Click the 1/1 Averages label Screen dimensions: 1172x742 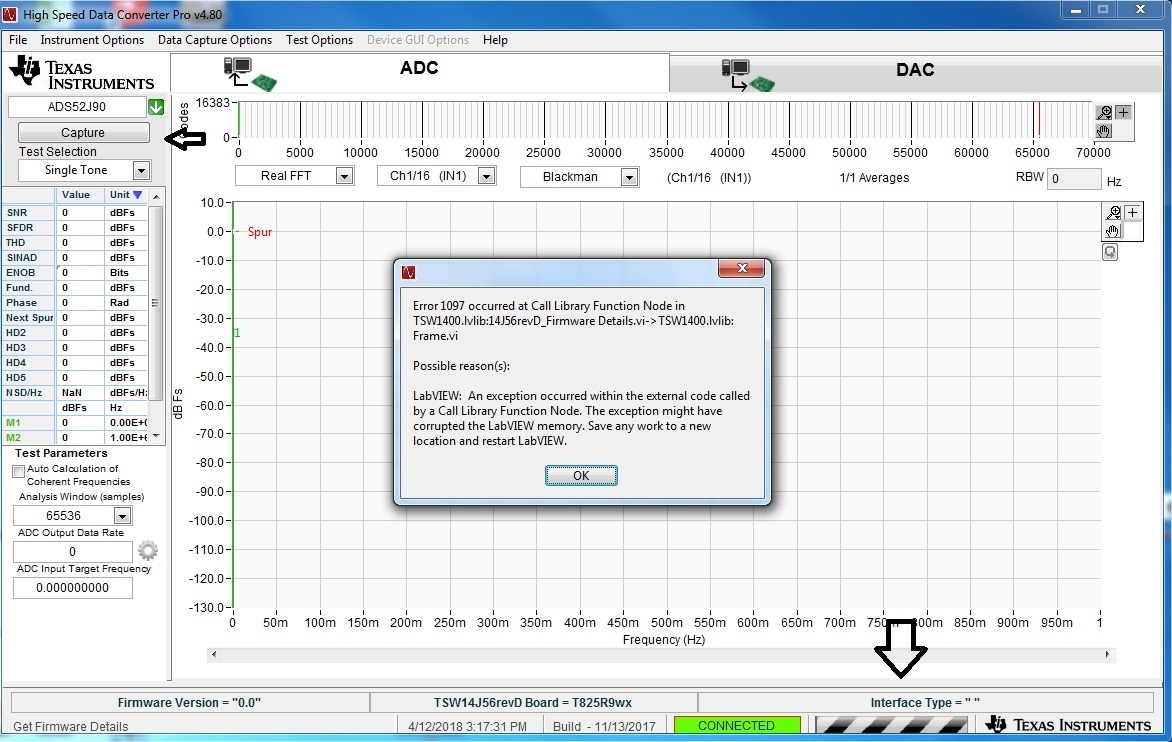tap(874, 178)
